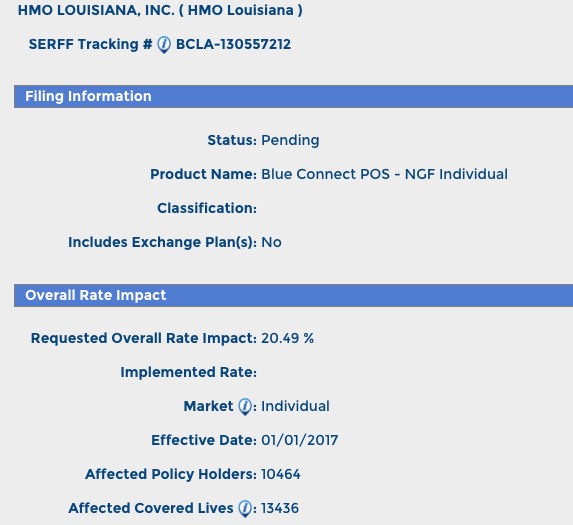Image resolution: width=573 pixels, height=525 pixels.
Task: Click the effective date 01/01/2017
Action: click(x=300, y=440)
